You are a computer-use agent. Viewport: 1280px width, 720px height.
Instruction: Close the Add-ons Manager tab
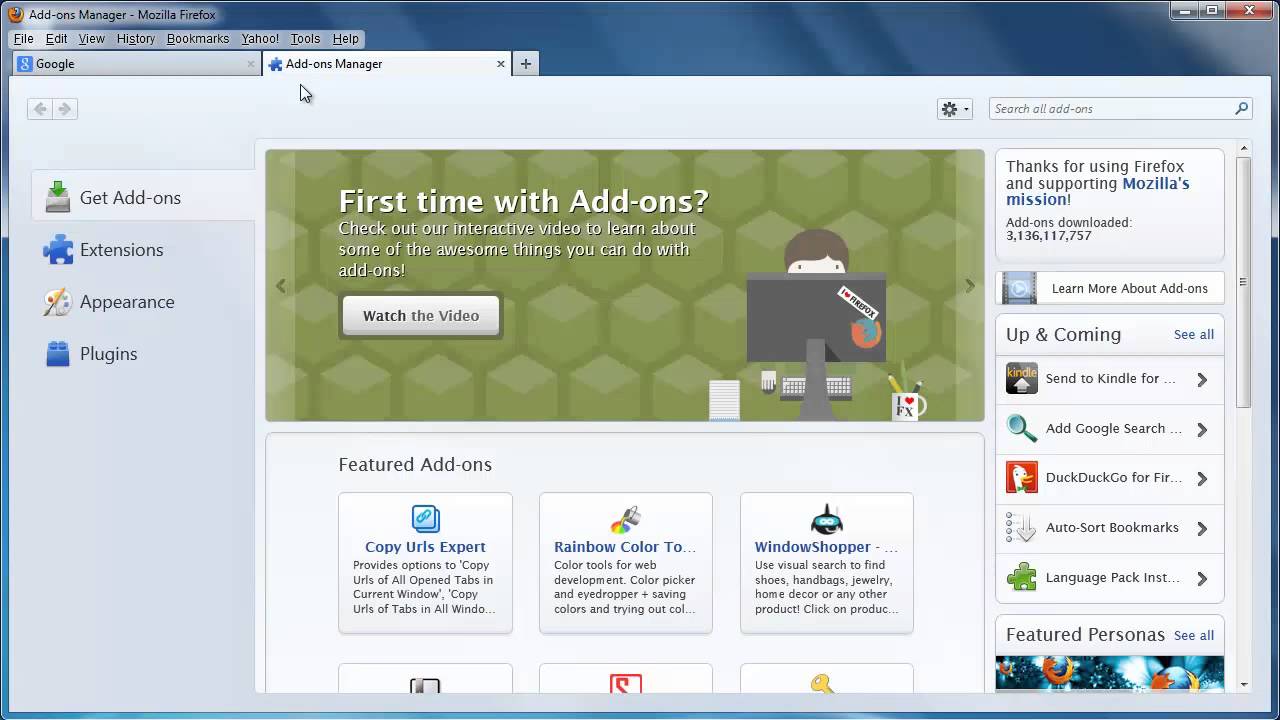pos(501,64)
